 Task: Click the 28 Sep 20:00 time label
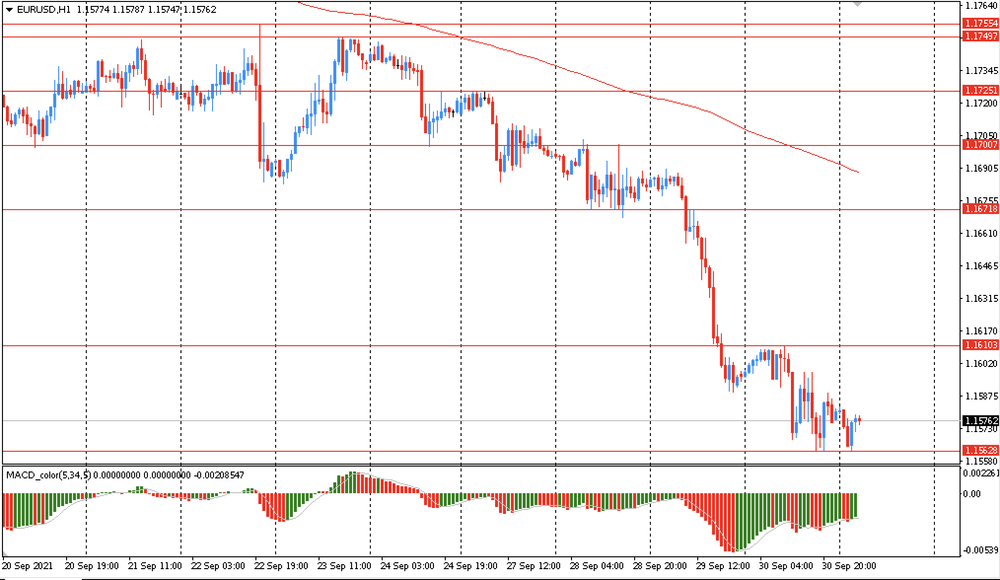pos(659,566)
